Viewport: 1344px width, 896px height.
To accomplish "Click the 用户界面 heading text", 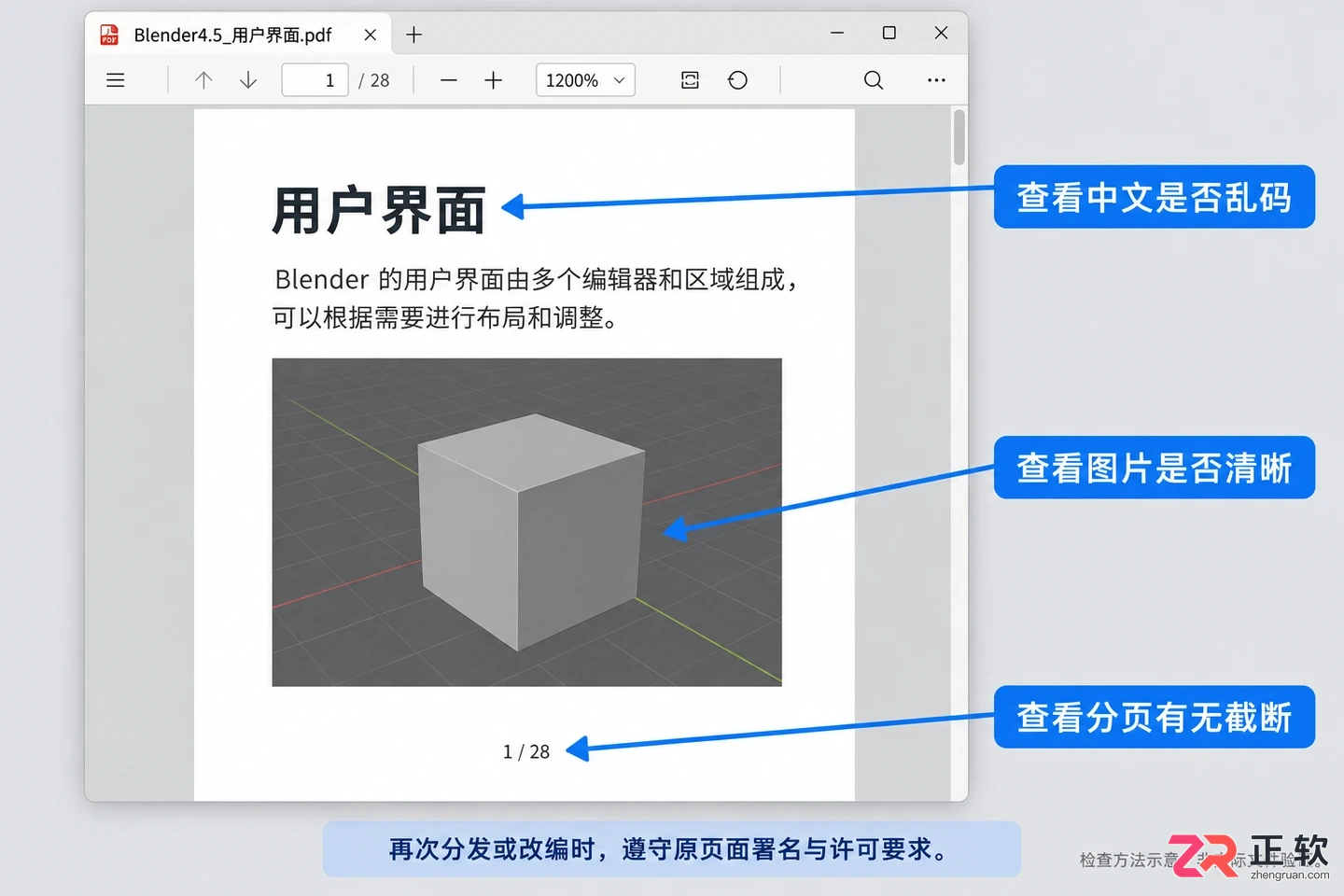I will pos(379,210).
